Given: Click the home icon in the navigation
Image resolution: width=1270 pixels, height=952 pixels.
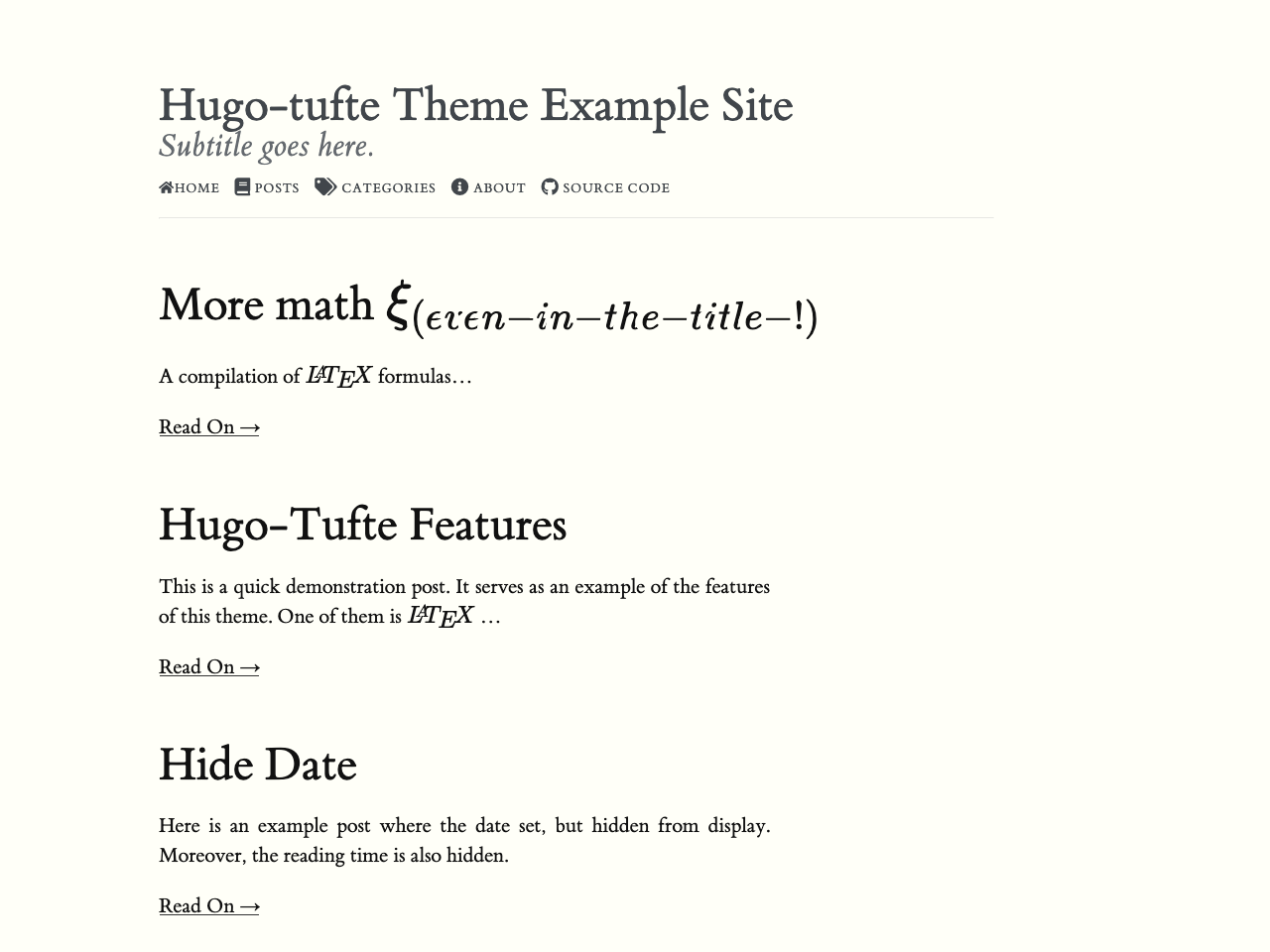Looking at the screenshot, I should pos(165,186).
